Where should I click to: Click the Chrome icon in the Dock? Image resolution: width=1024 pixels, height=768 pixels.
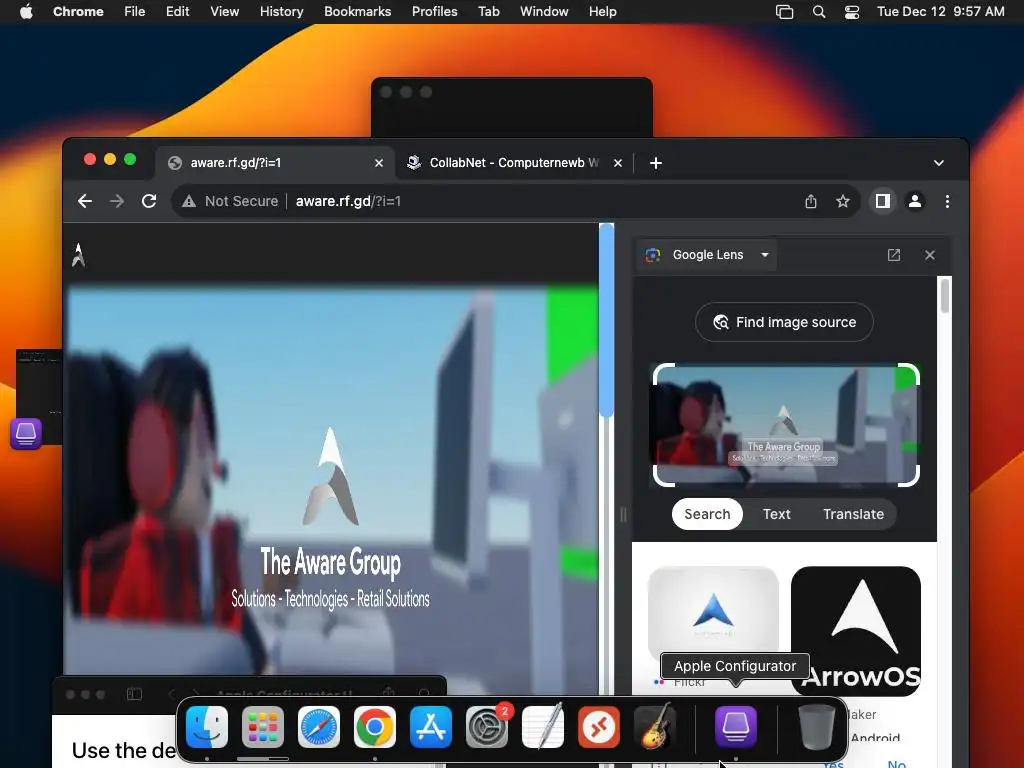coord(375,727)
